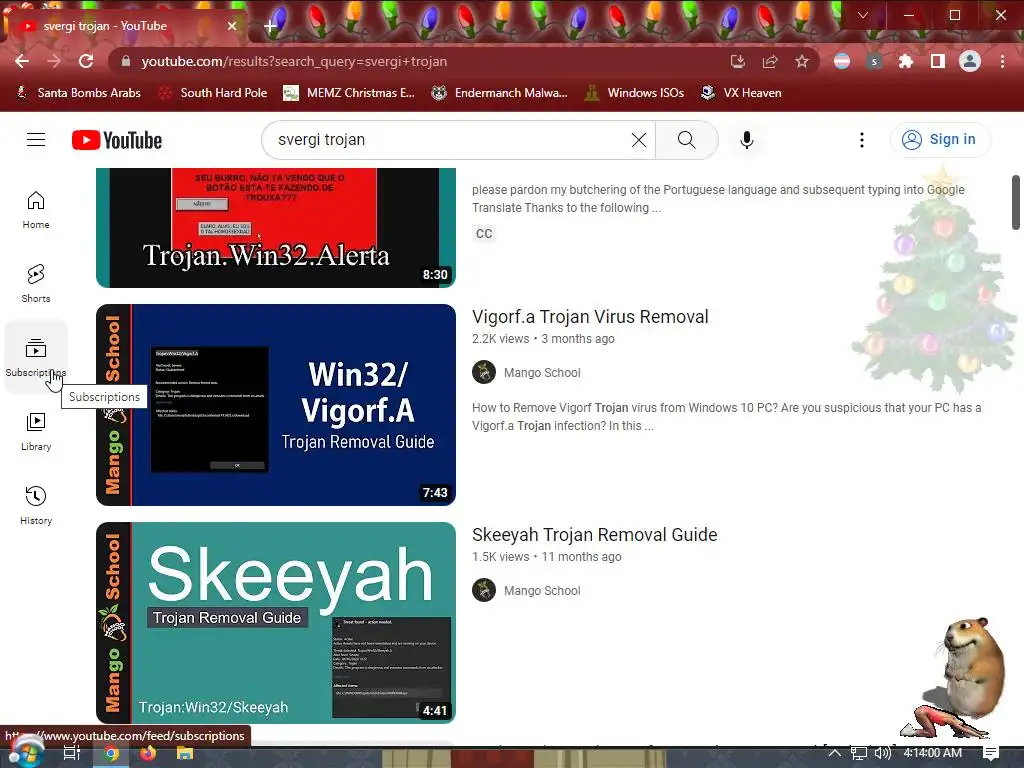The image size is (1024, 768).
Task: Clear the search query with X
Action: [x=639, y=140]
